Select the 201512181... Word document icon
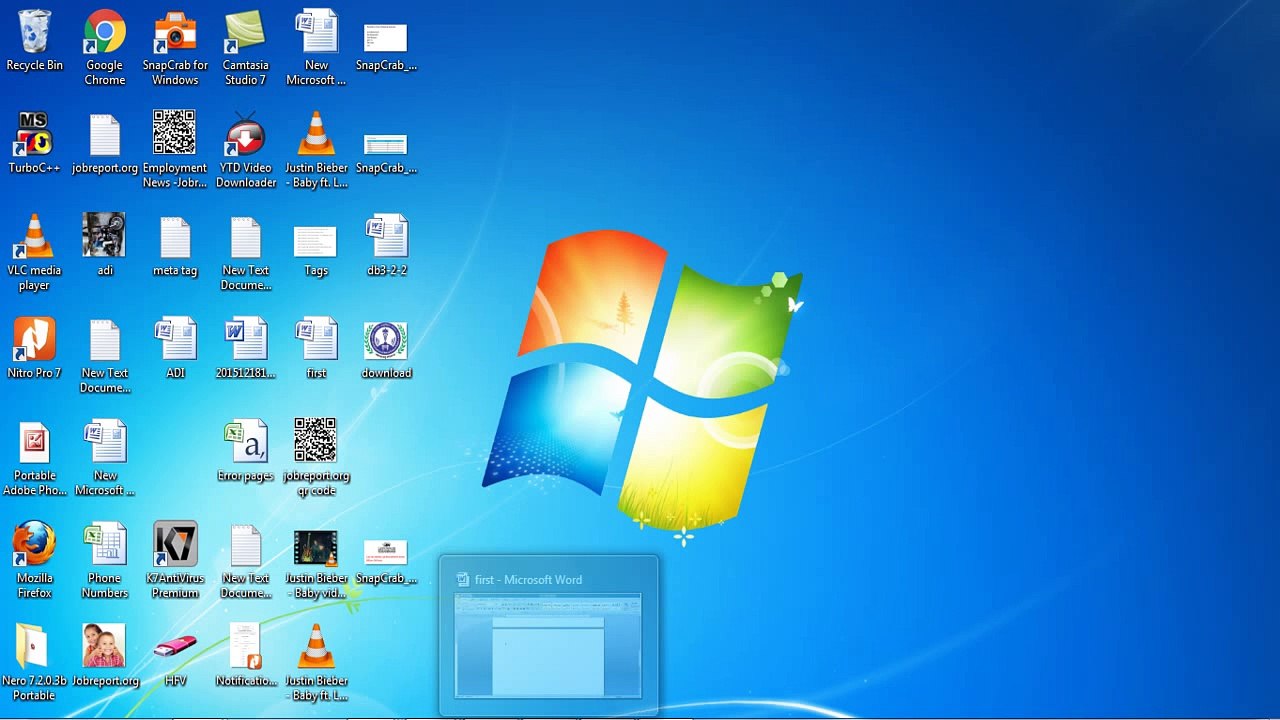 pos(245,349)
